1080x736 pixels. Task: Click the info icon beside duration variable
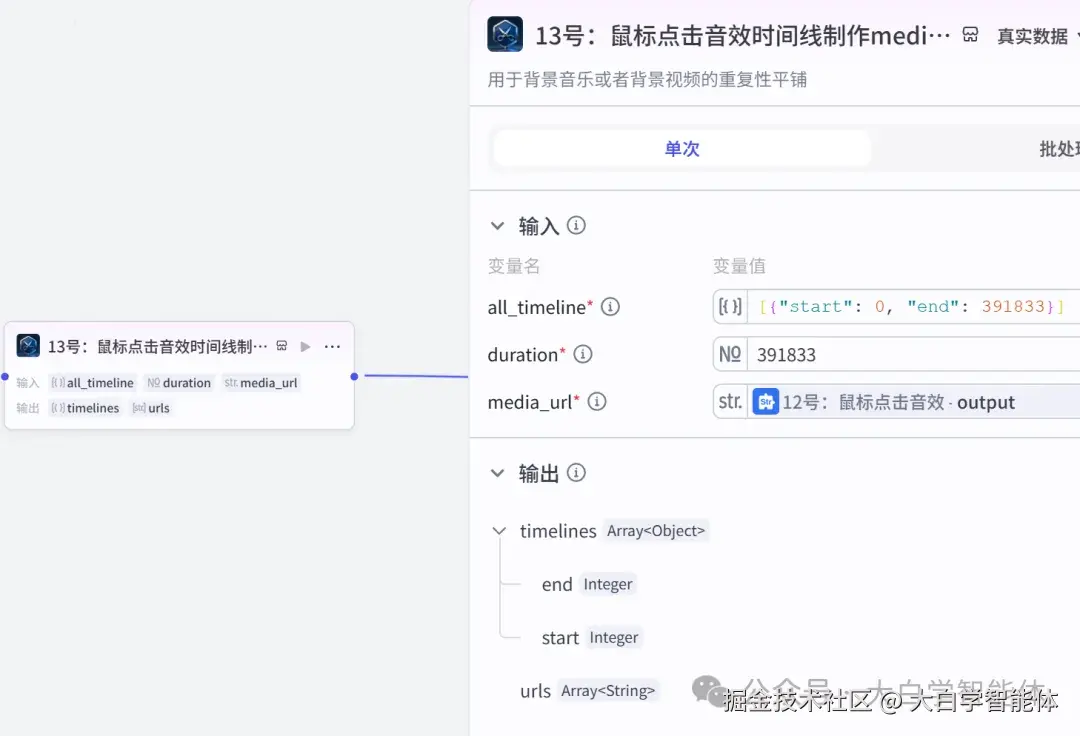(x=582, y=355)
